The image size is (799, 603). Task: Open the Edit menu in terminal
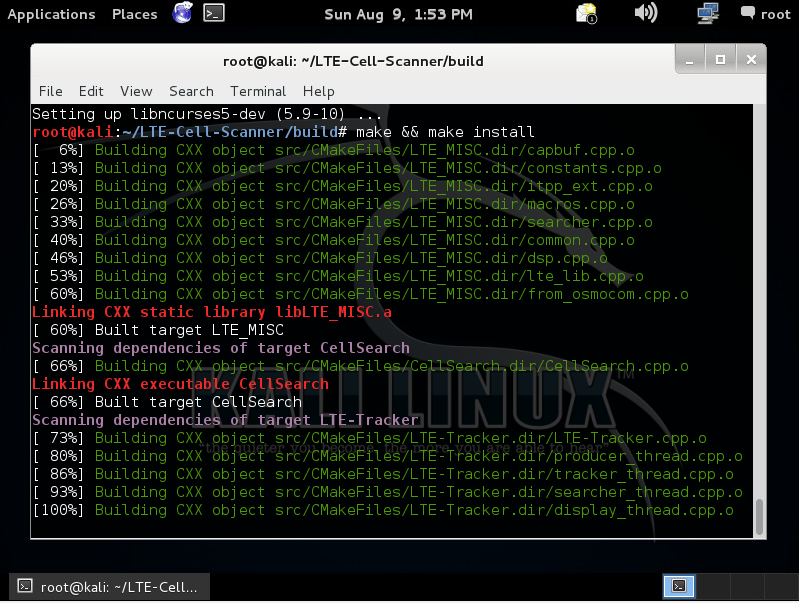point(91,91)
